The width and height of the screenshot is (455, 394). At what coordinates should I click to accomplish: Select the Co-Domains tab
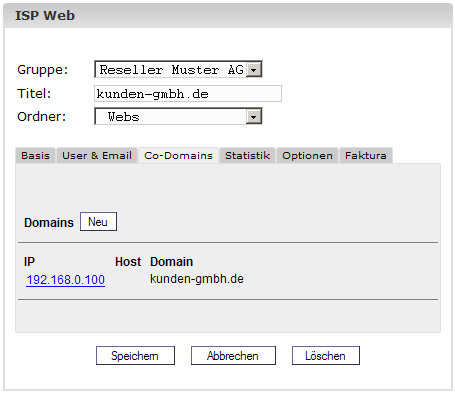tap(178, 156)
